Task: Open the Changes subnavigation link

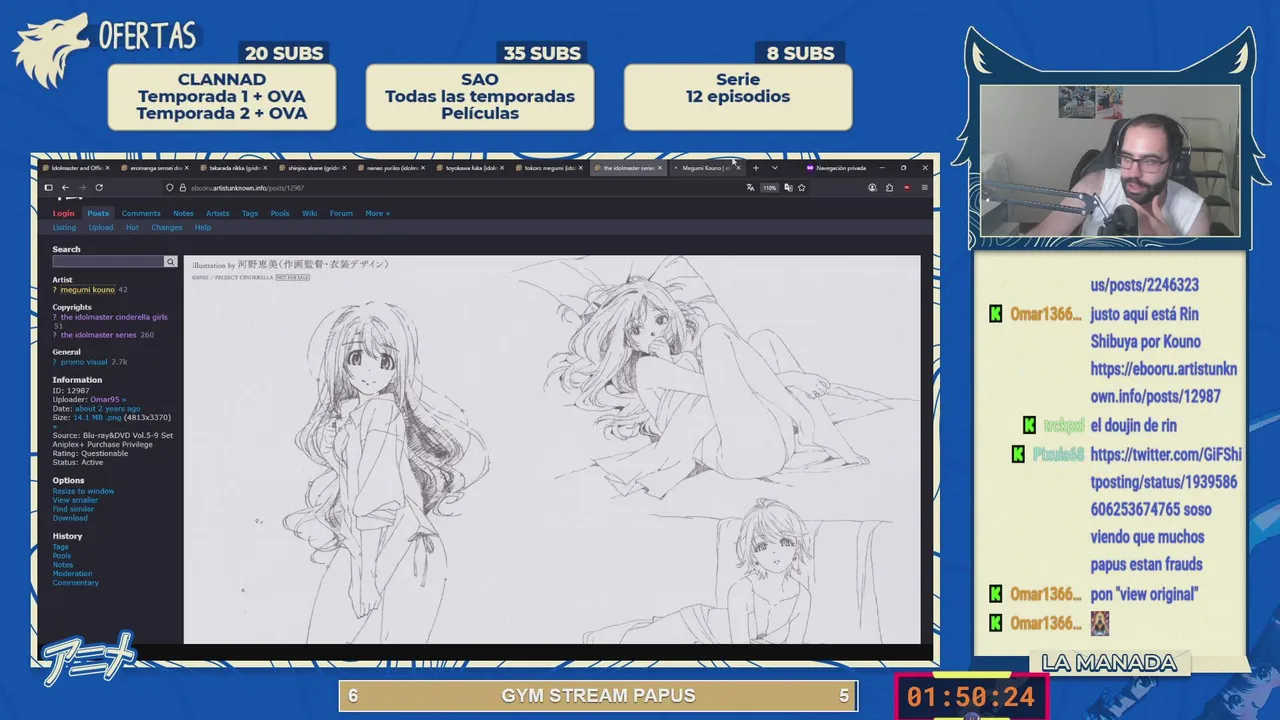Action: pos(167,227)
